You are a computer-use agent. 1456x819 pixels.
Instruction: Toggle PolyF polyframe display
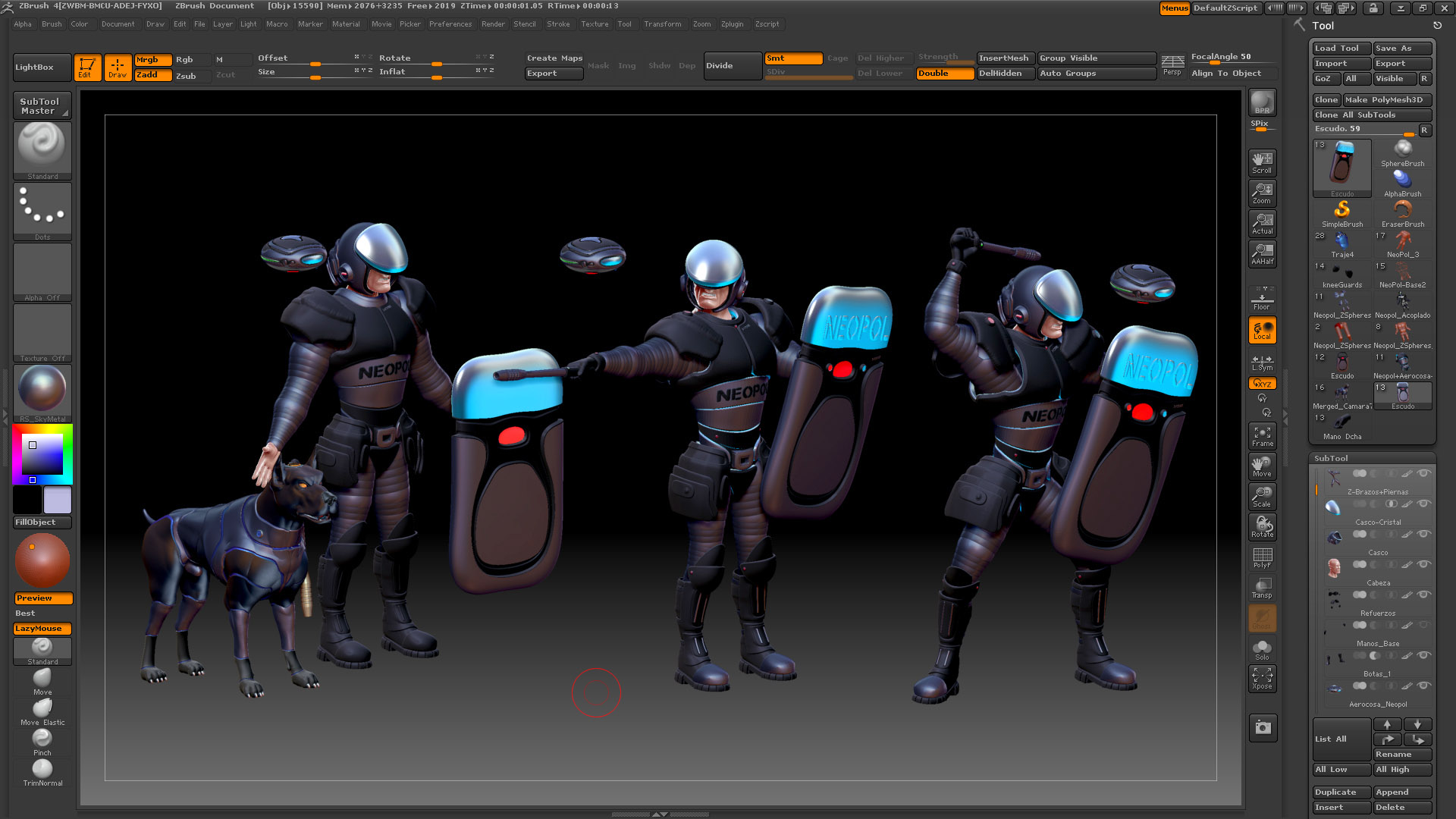point(1262,557)
